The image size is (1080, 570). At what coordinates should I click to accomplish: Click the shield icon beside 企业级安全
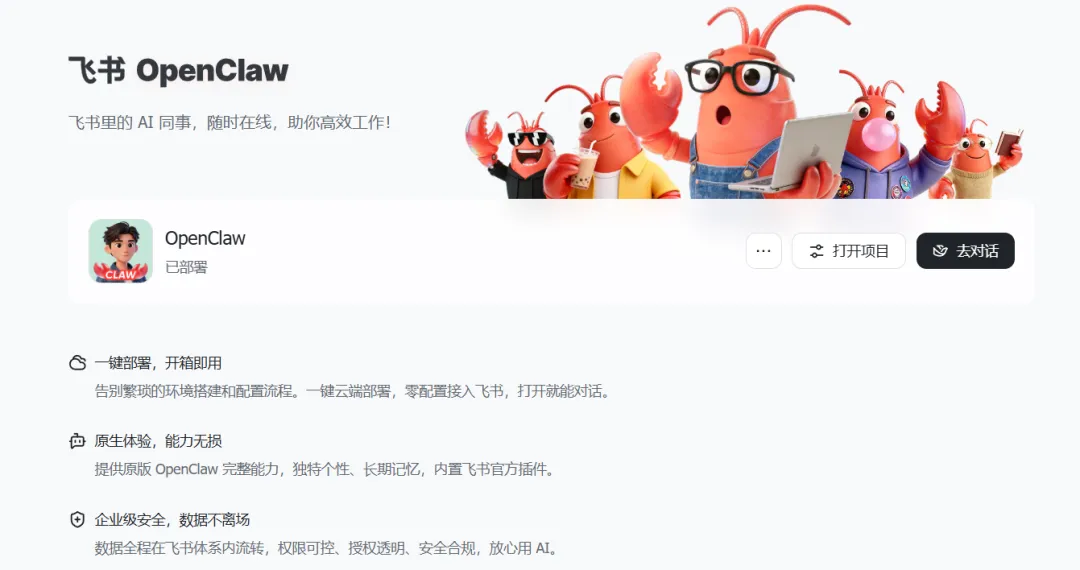[78, 520]
